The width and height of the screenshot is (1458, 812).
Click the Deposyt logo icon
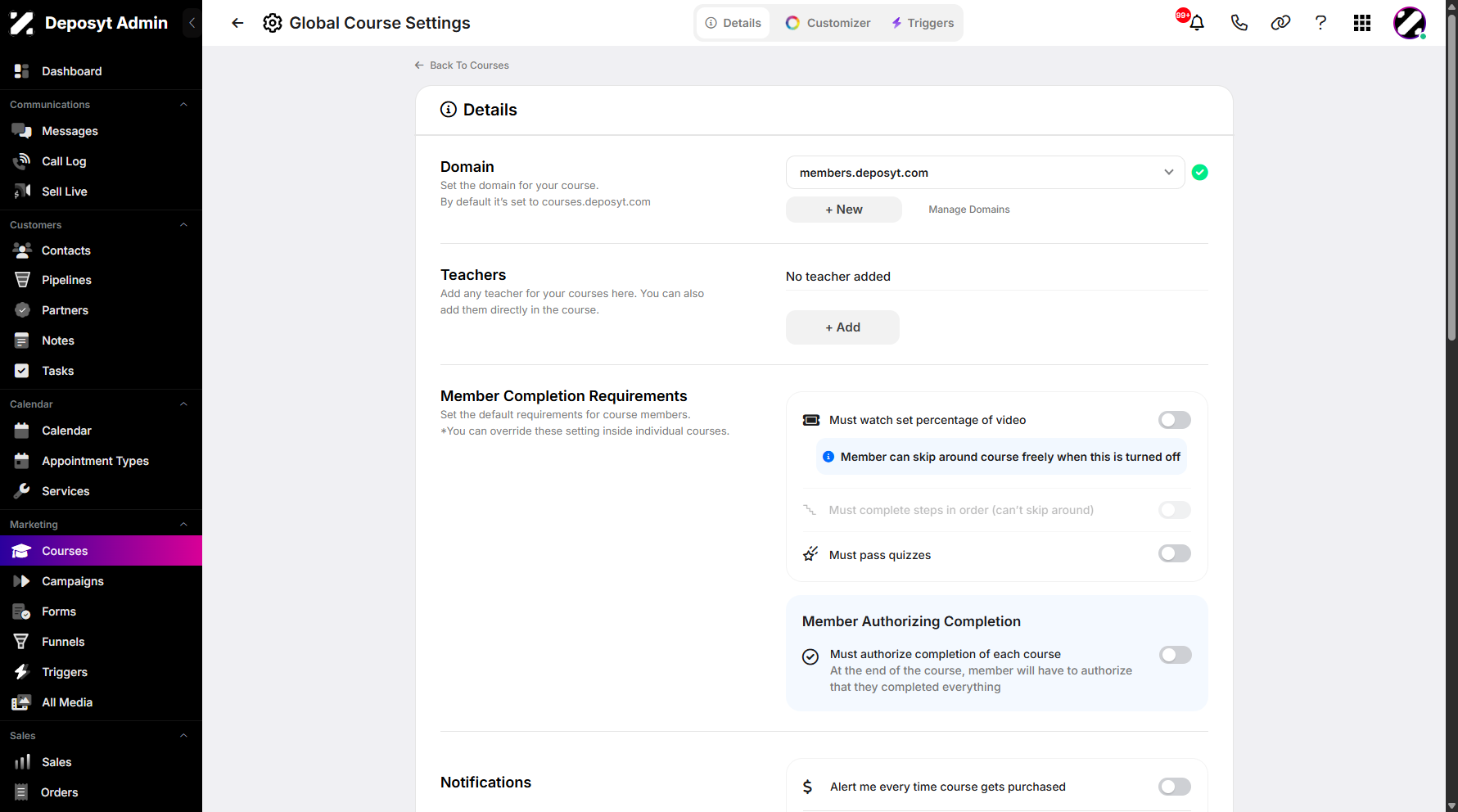tap(22, 23)
